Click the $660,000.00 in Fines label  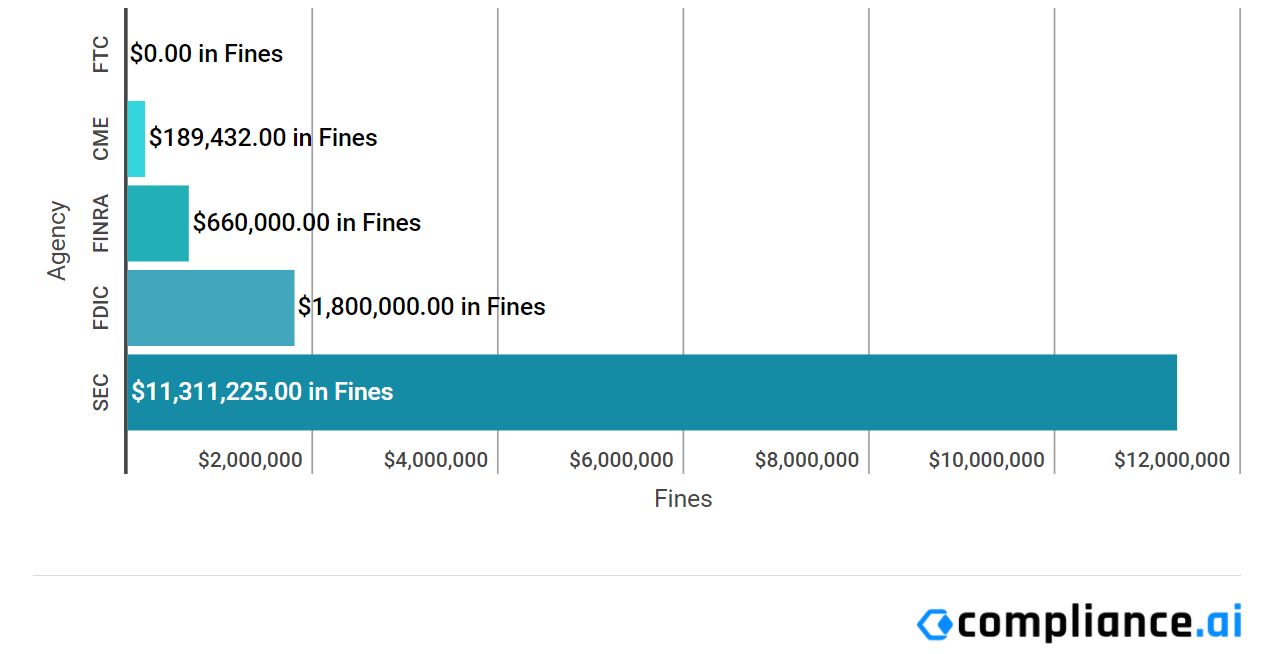click(307, 222)
